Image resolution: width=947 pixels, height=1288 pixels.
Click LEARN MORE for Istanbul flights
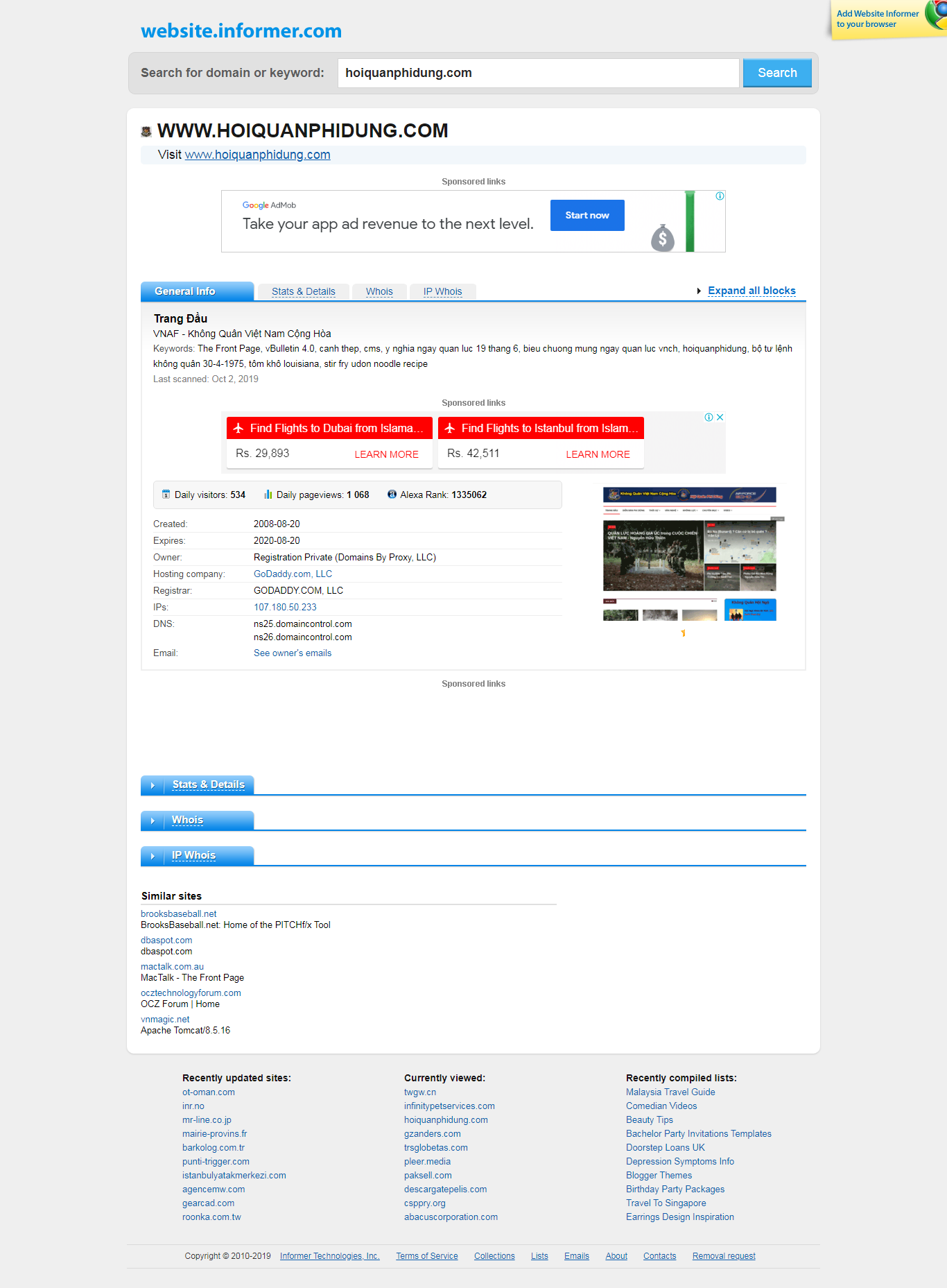[598, 454]
